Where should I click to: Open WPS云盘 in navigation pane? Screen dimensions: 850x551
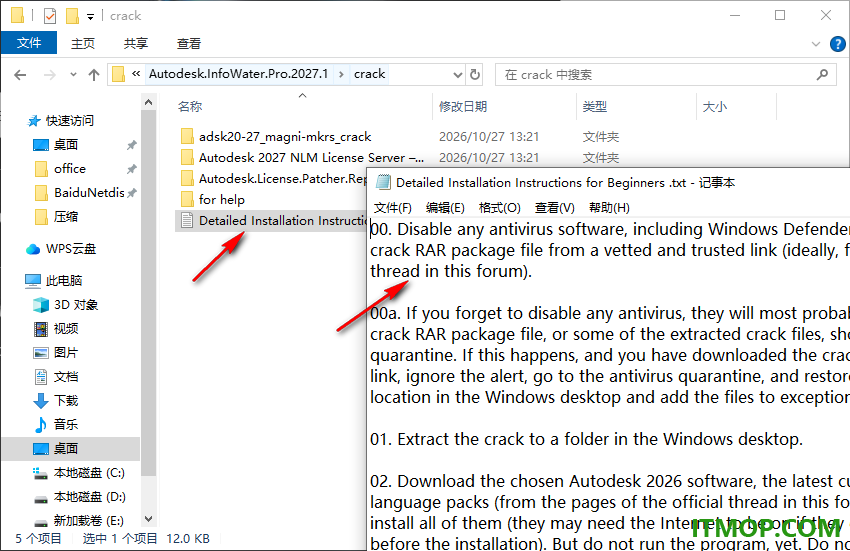click(x=71, y=249)
